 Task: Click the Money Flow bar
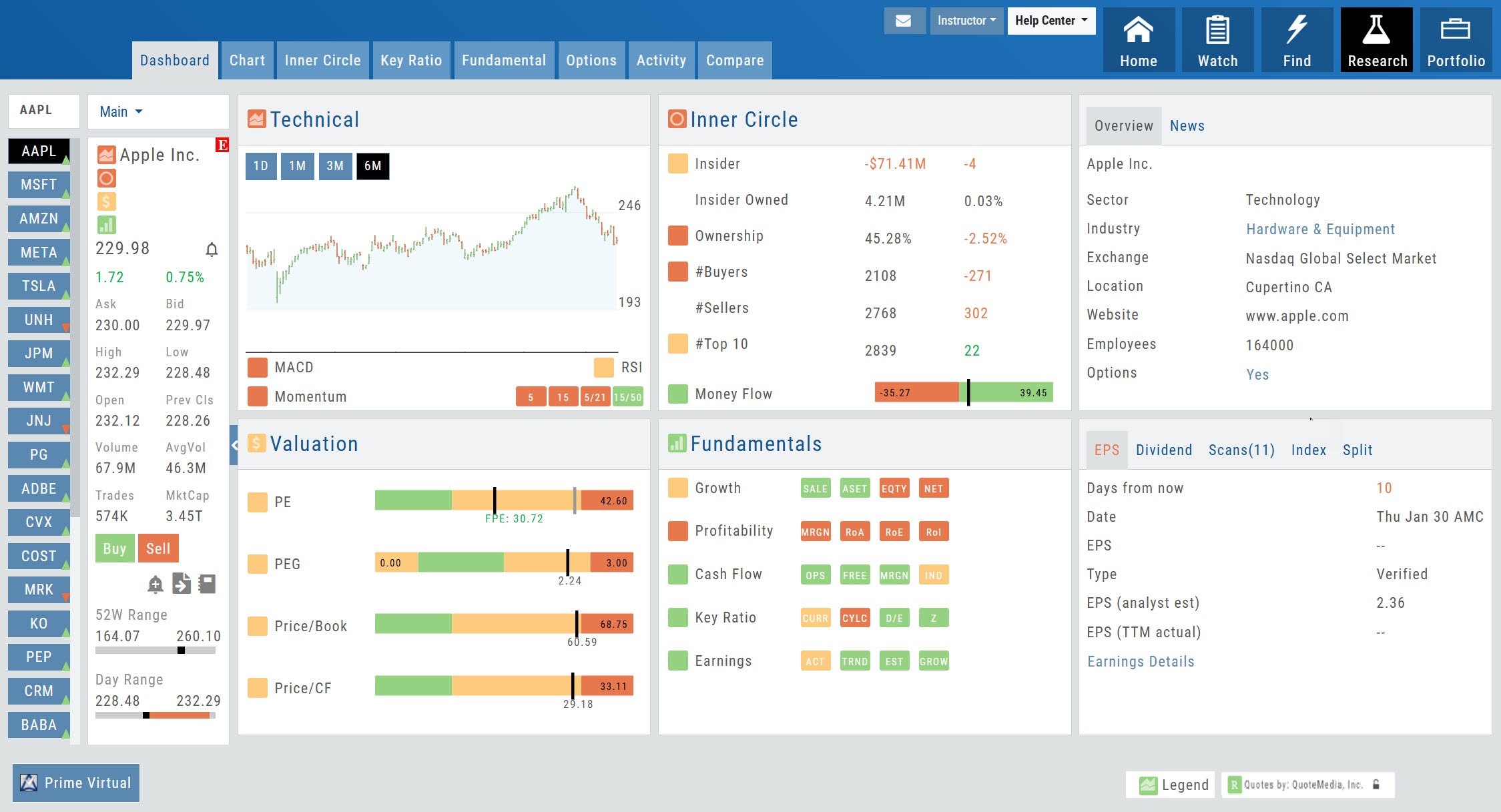964,393
